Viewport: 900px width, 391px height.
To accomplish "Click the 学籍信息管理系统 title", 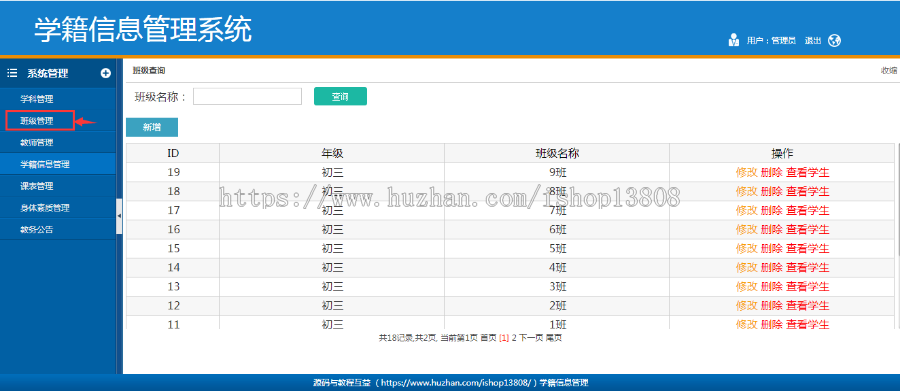I will coord(143,30).
